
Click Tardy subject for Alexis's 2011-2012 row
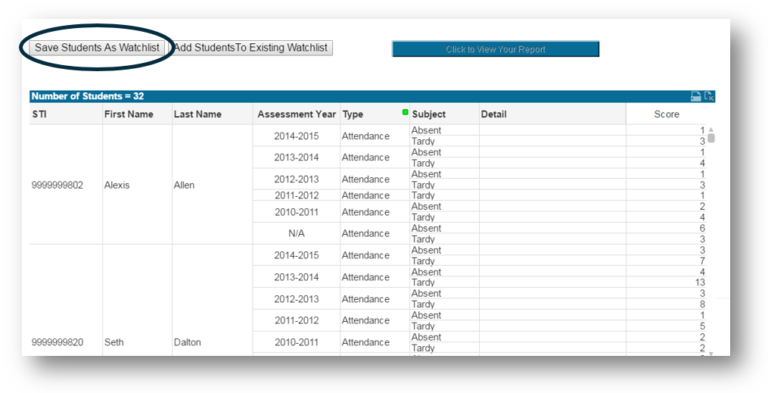pos(444,195)
